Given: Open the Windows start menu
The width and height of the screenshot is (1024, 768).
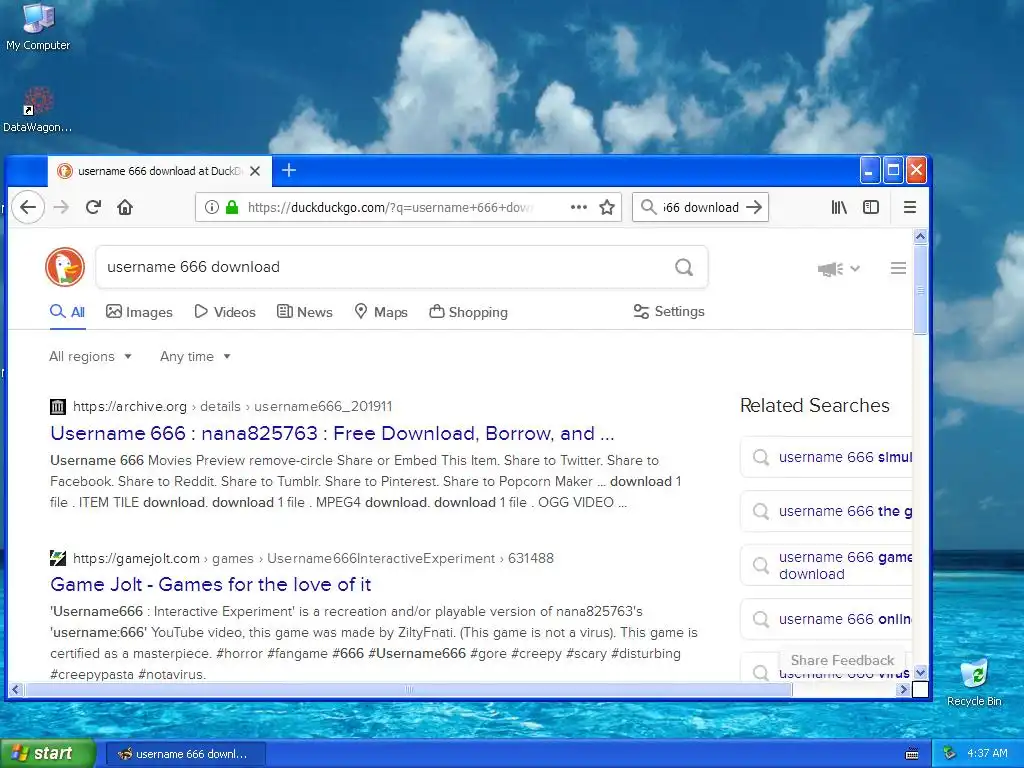Looking at the screenshot, I should 47,754.
